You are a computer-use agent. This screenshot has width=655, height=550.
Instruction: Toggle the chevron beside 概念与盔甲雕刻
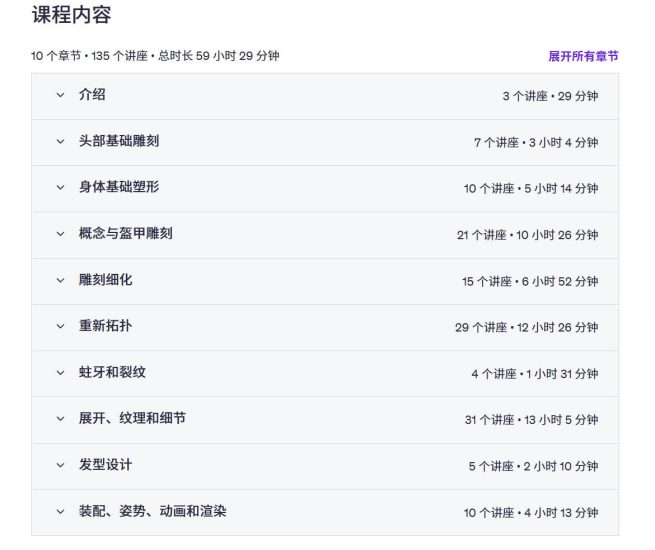coord(60,234)
